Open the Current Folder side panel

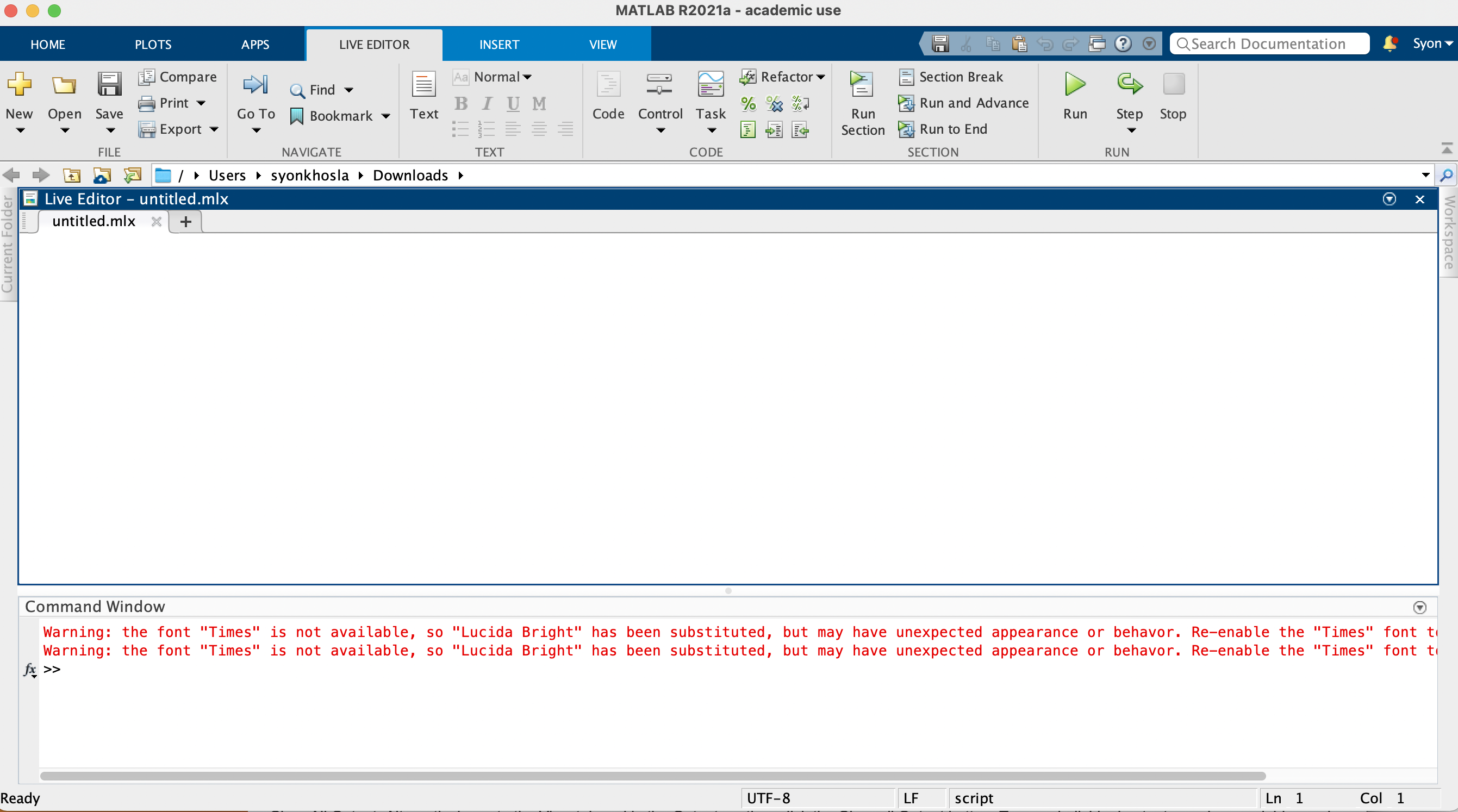(x=8, y=245)
